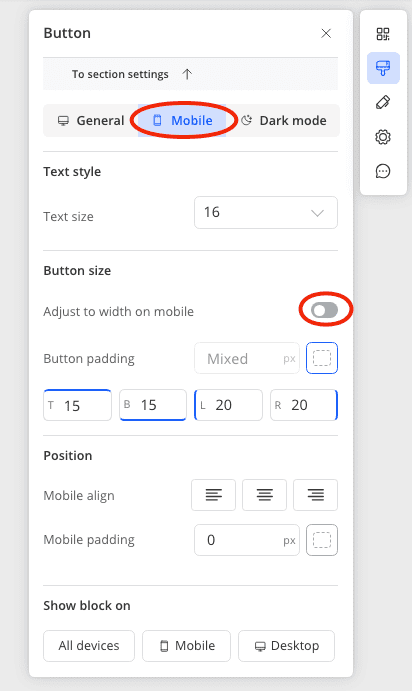Toggle individual sides for Mobile padding
412x691 pixels.
[322, 540]
